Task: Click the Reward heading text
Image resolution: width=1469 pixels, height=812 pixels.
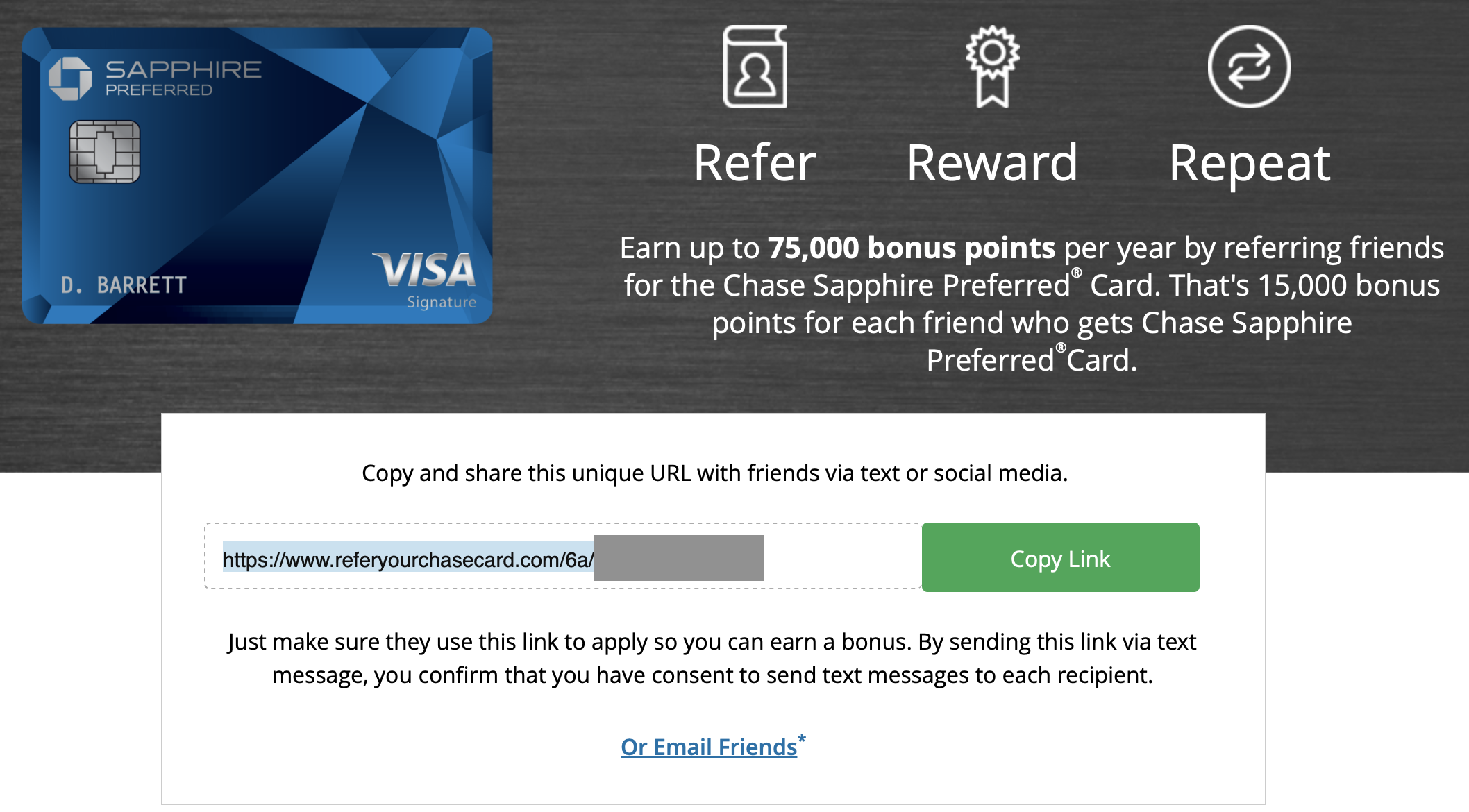Action: pyautogui.click(x=992, y=163)
